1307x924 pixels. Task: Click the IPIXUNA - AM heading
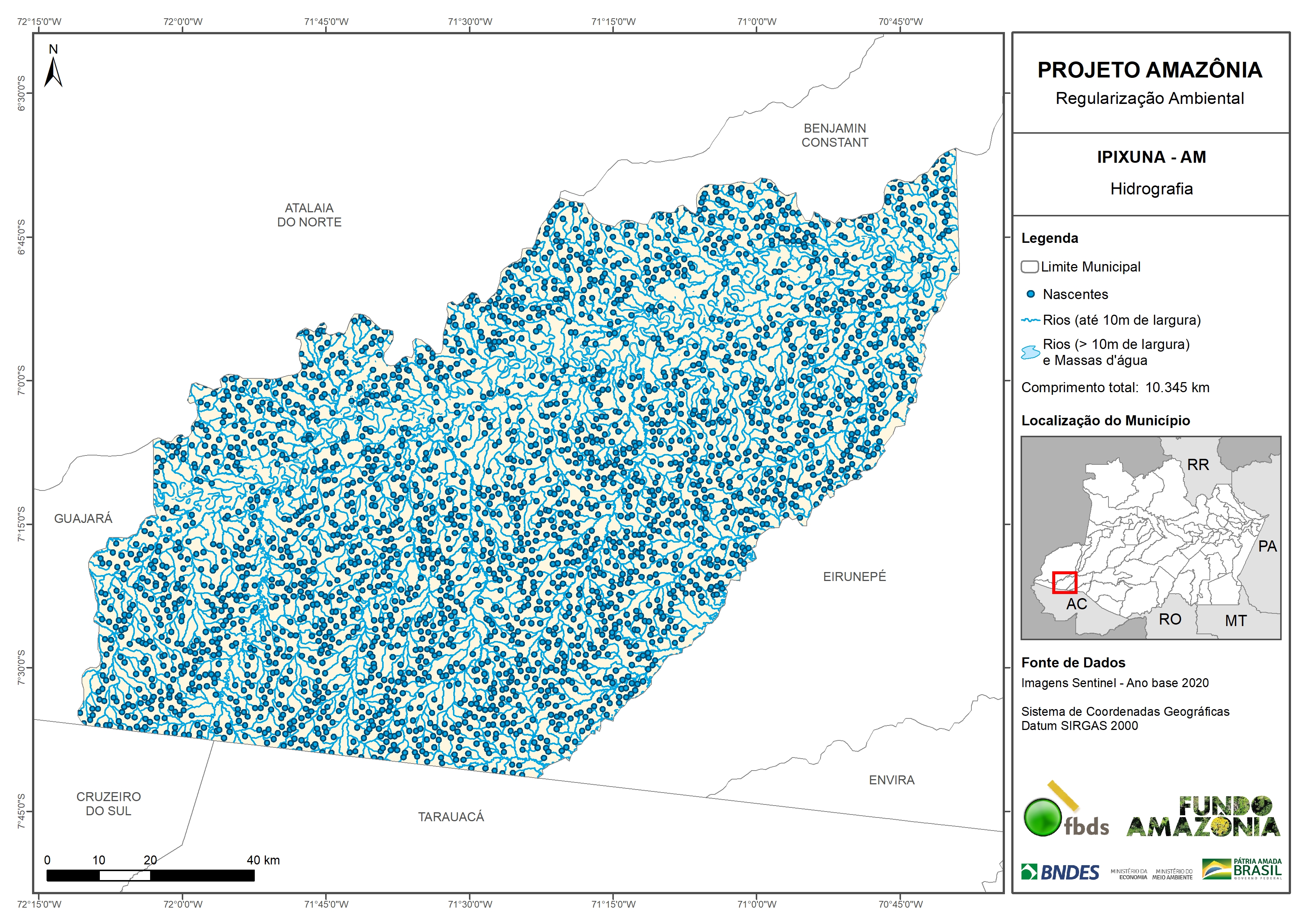(1151, 157)
